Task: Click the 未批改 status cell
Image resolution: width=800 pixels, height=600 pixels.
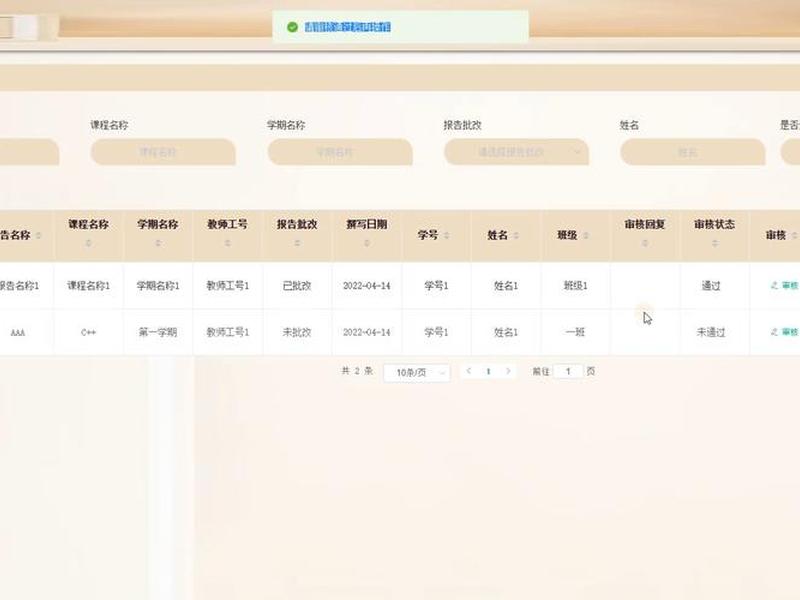Action: 297,332
